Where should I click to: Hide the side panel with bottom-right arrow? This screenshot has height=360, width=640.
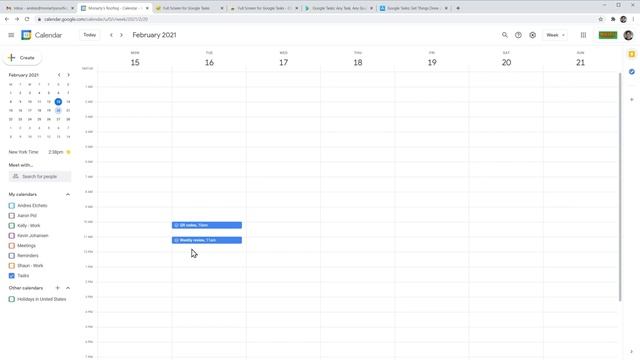click(632, 351)
